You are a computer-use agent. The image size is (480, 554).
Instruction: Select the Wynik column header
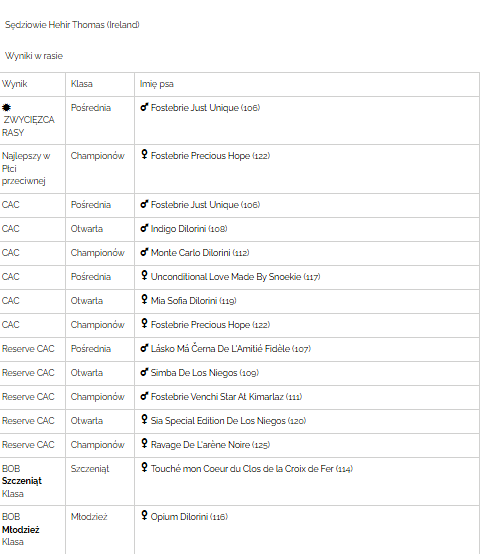click(x=14, y=84)
